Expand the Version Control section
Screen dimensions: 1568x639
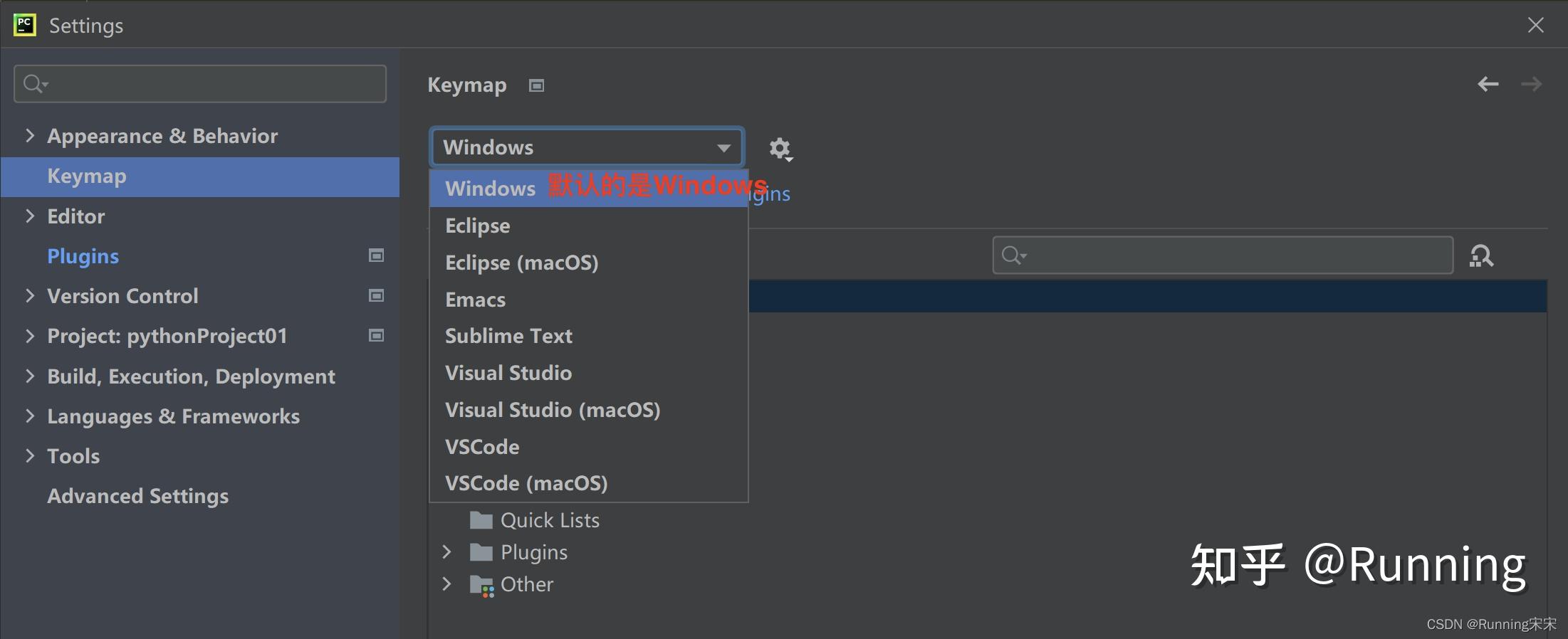[x=30, y=295]
